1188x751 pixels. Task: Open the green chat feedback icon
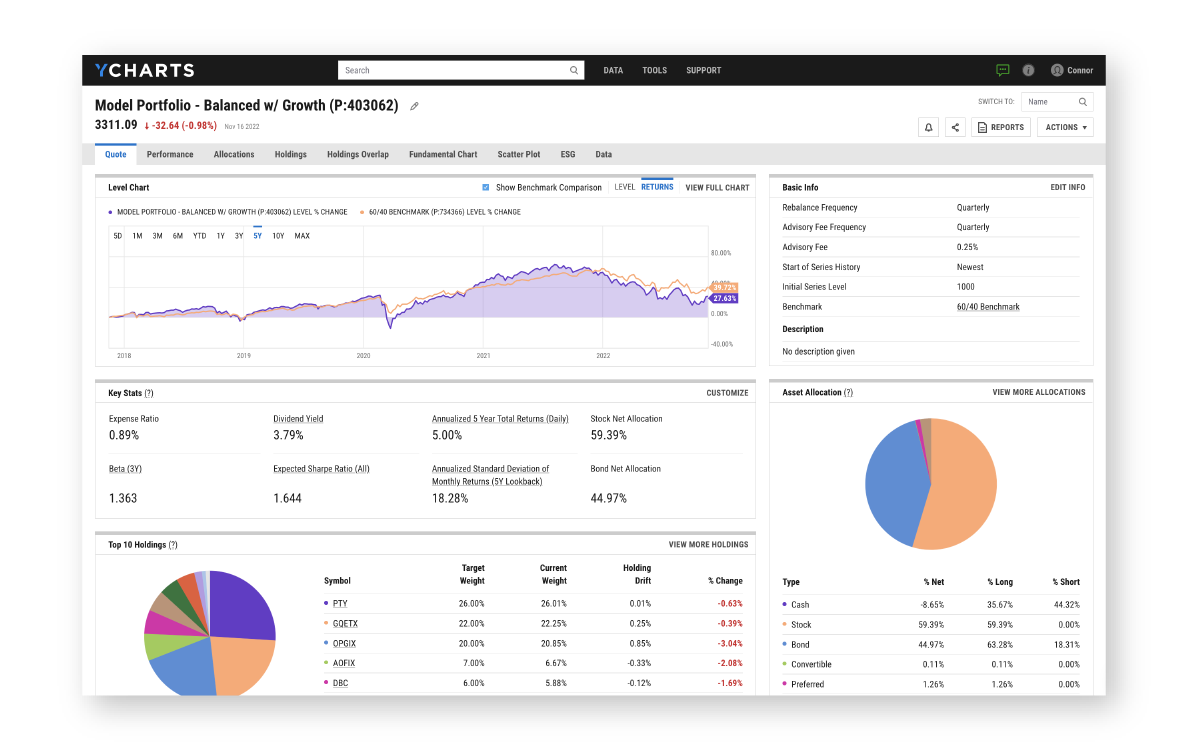tap(1002, 70)
